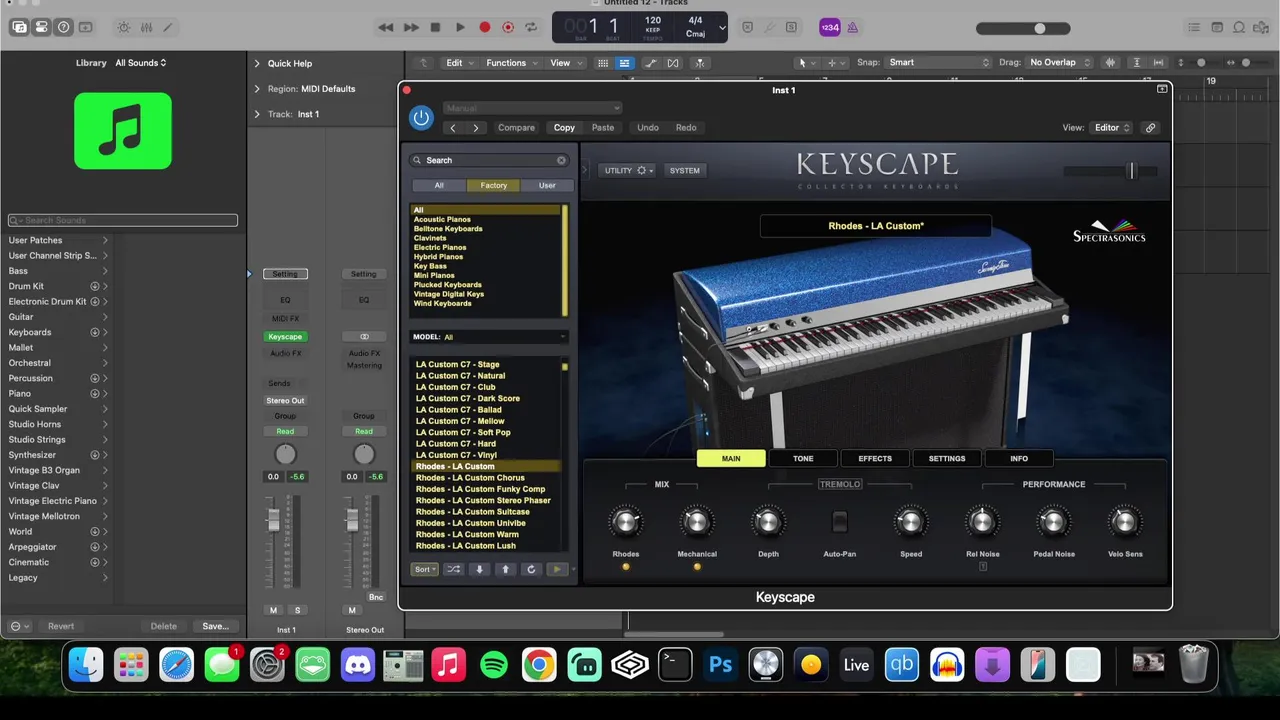
Task: Step up to previous Keyscape patch
Action: click(x=505, y=569)
